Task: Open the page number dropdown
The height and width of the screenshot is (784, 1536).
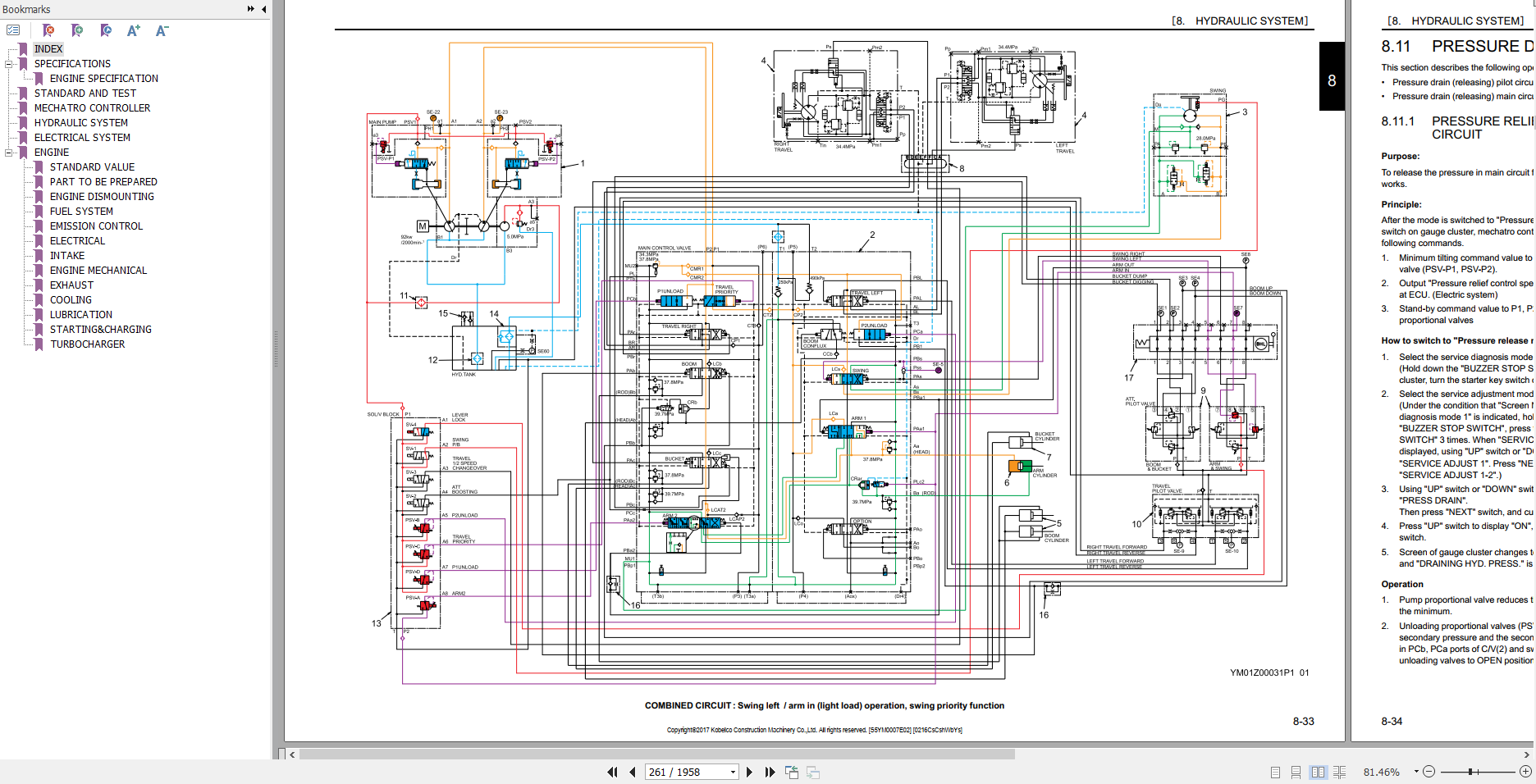Action: tap(733, 772)
